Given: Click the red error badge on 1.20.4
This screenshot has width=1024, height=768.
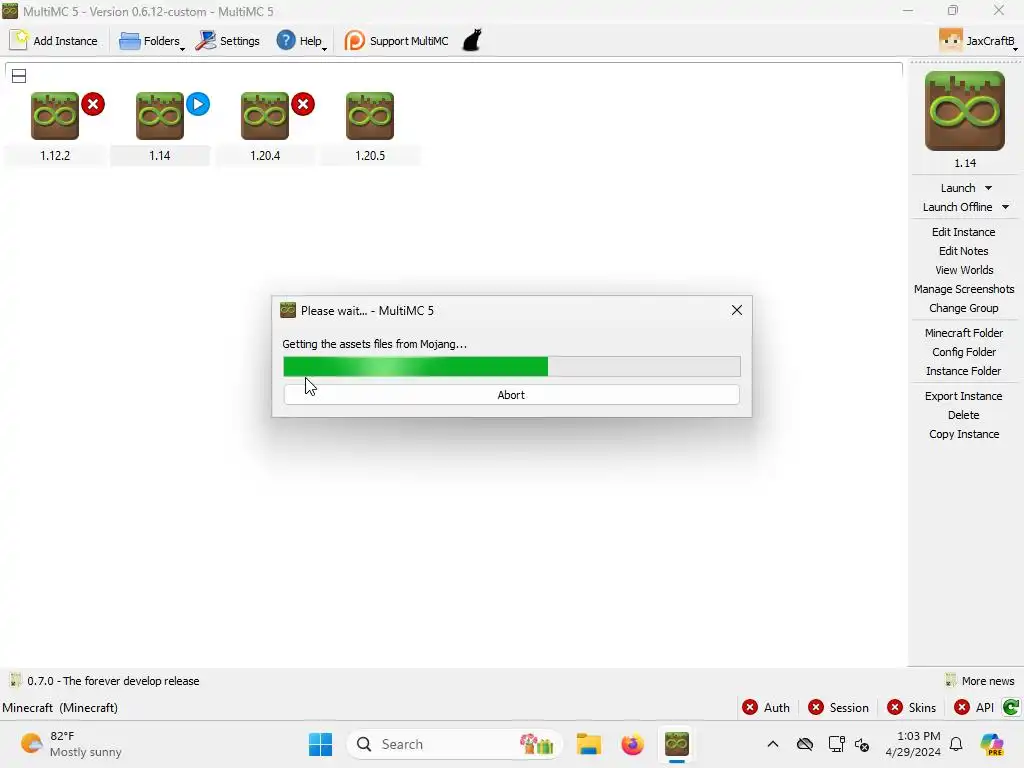Looking at the screenshot, I should [303, 104].
